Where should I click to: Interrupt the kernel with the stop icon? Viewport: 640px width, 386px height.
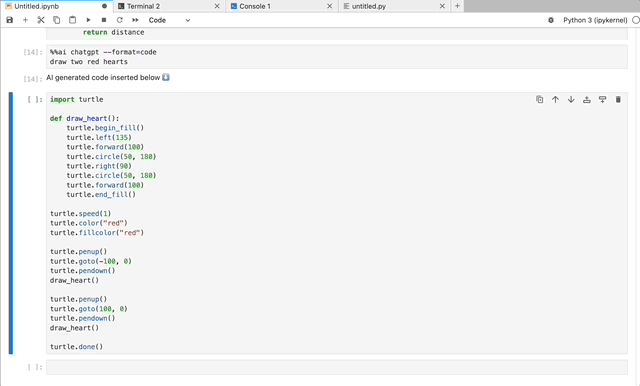point(104,20)
